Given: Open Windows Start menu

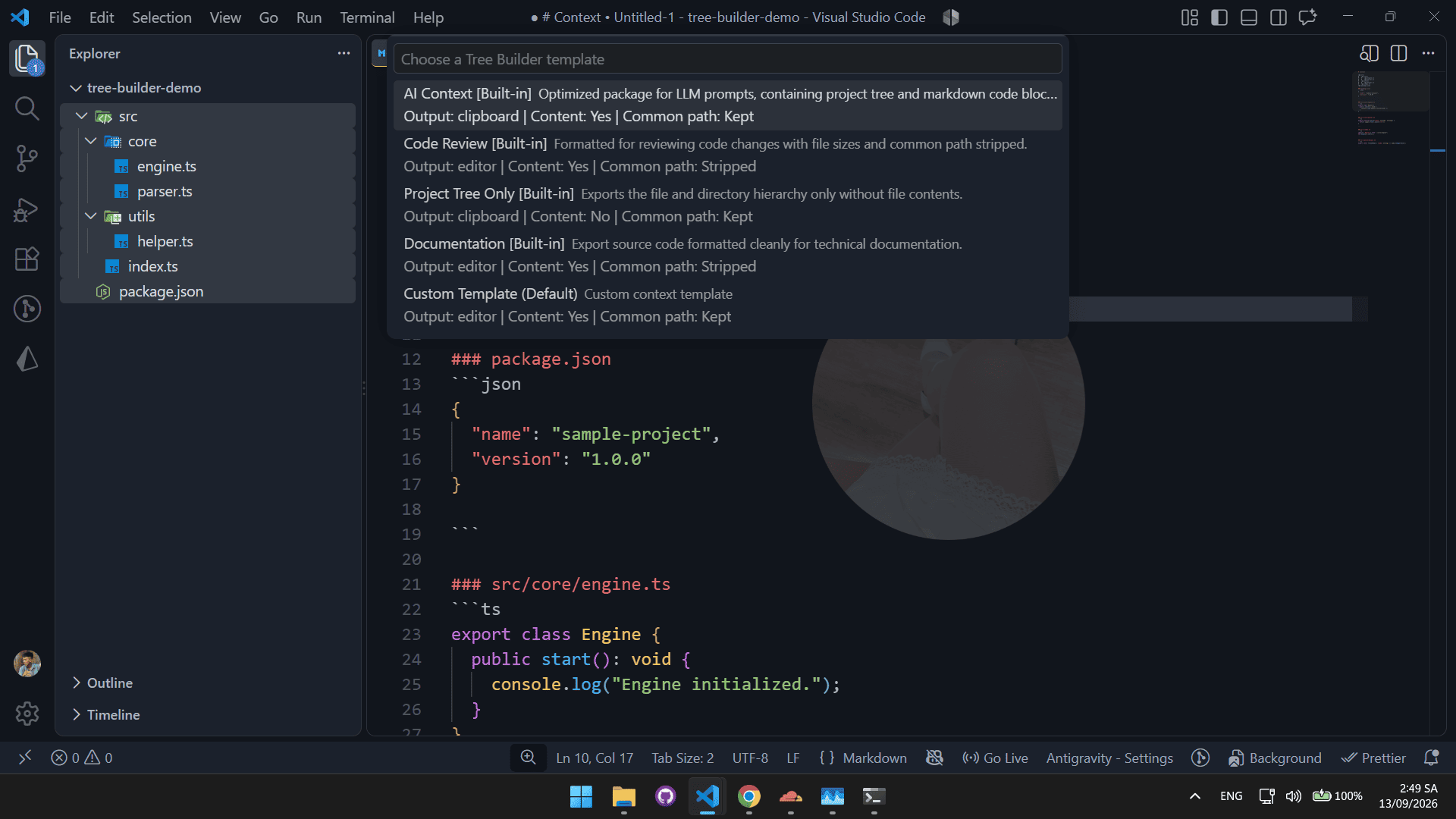Looking at the screenshot, I should pos(581,796).
